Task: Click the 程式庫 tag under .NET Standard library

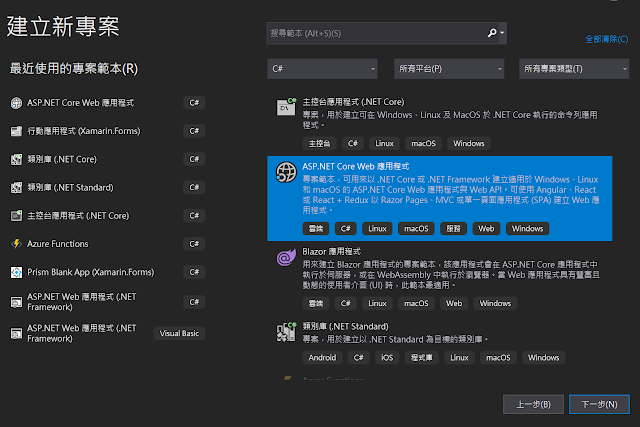Action: point(421,358)
